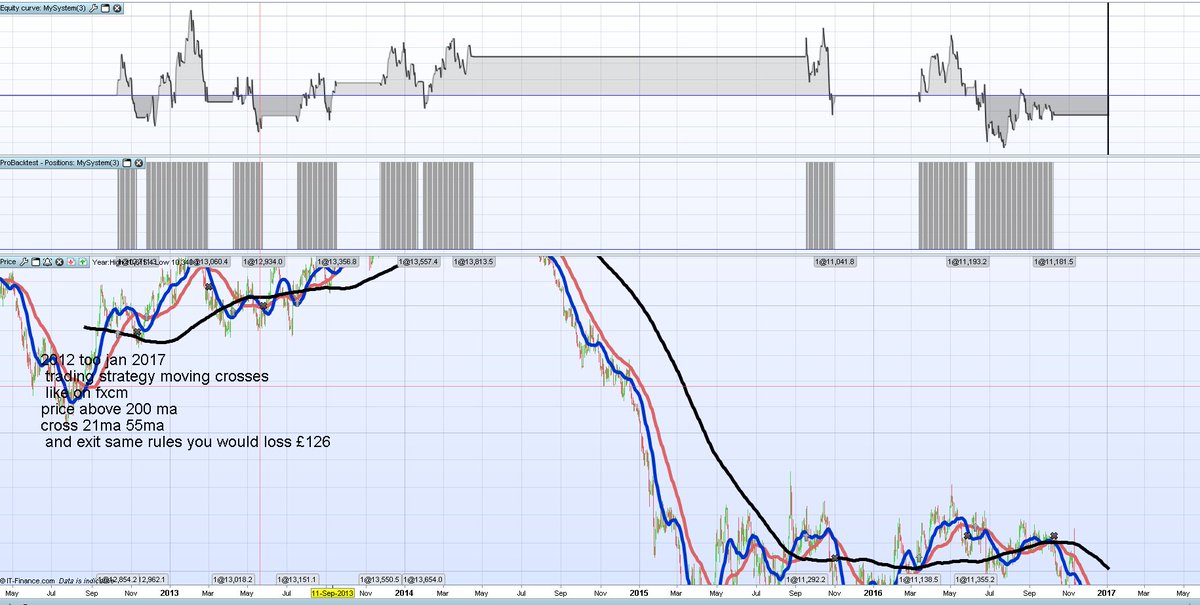Detach the Equity curve panel window icon

105,7
